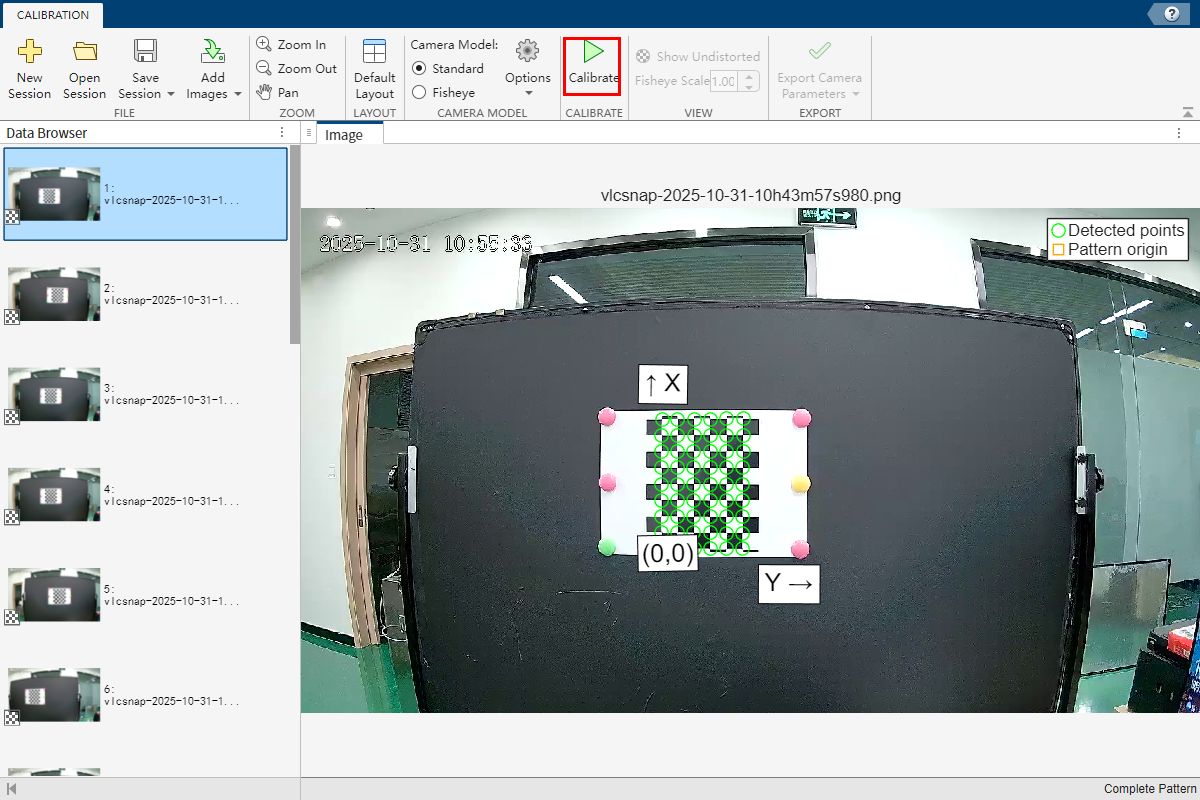
Task: Open the CALIBRATION ribbon tab
Action: (x=53, y=15)
